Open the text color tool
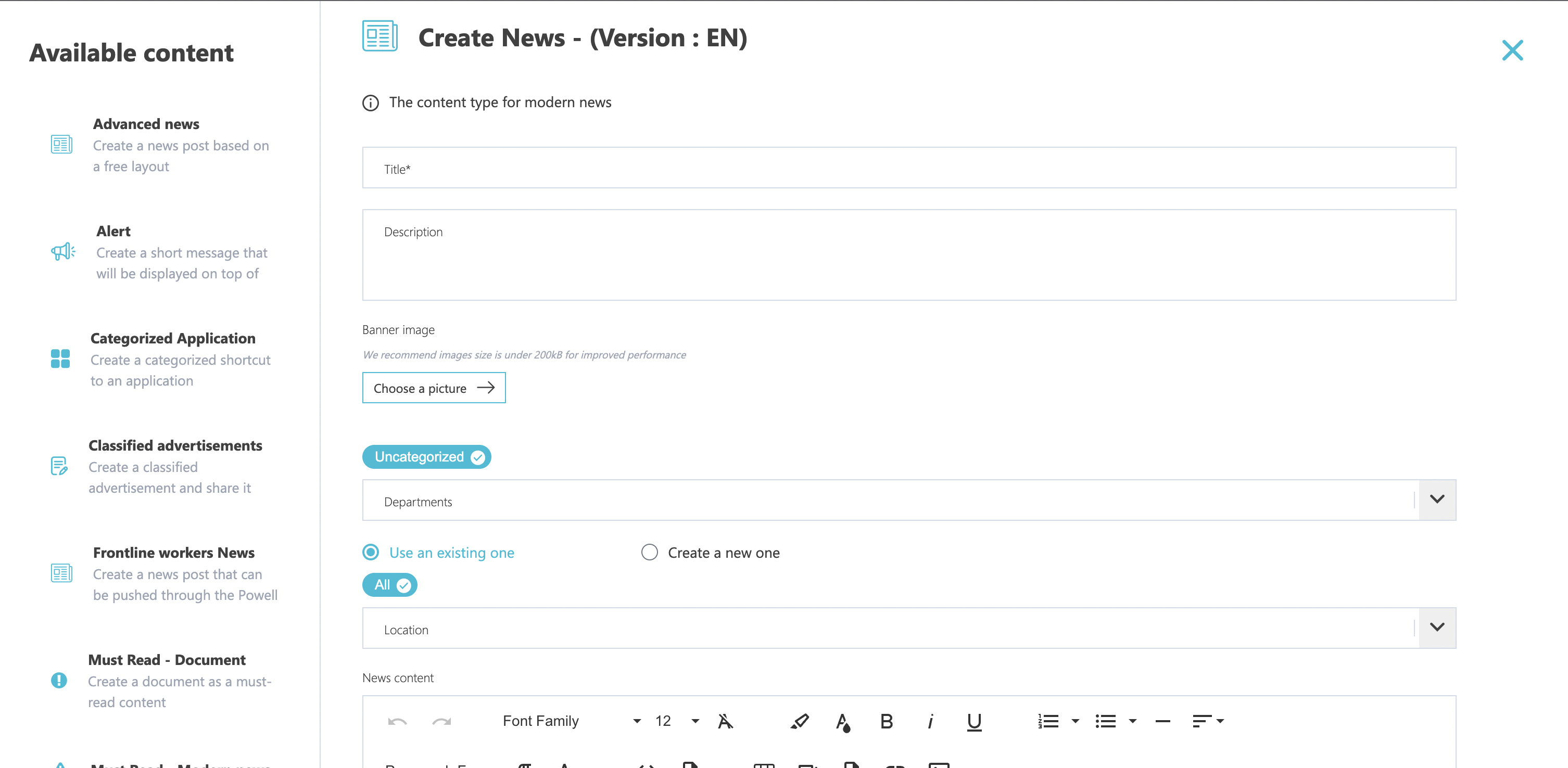This screenshot has width=1568, height=768. [843, 722]
